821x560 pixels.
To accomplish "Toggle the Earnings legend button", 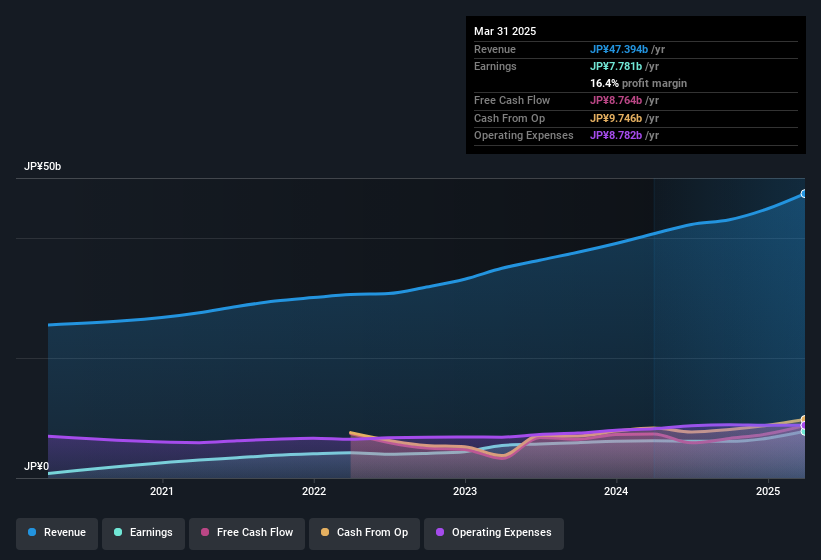I will (x=143, y=533).
